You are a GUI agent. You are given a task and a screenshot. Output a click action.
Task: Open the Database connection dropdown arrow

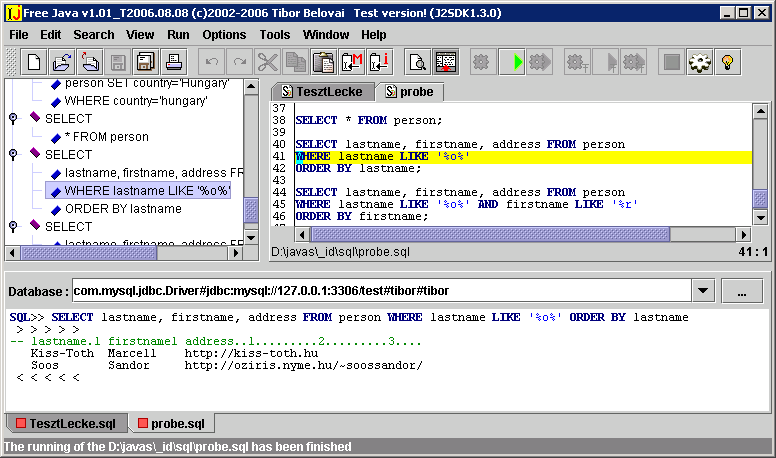(x=701, y=292)
